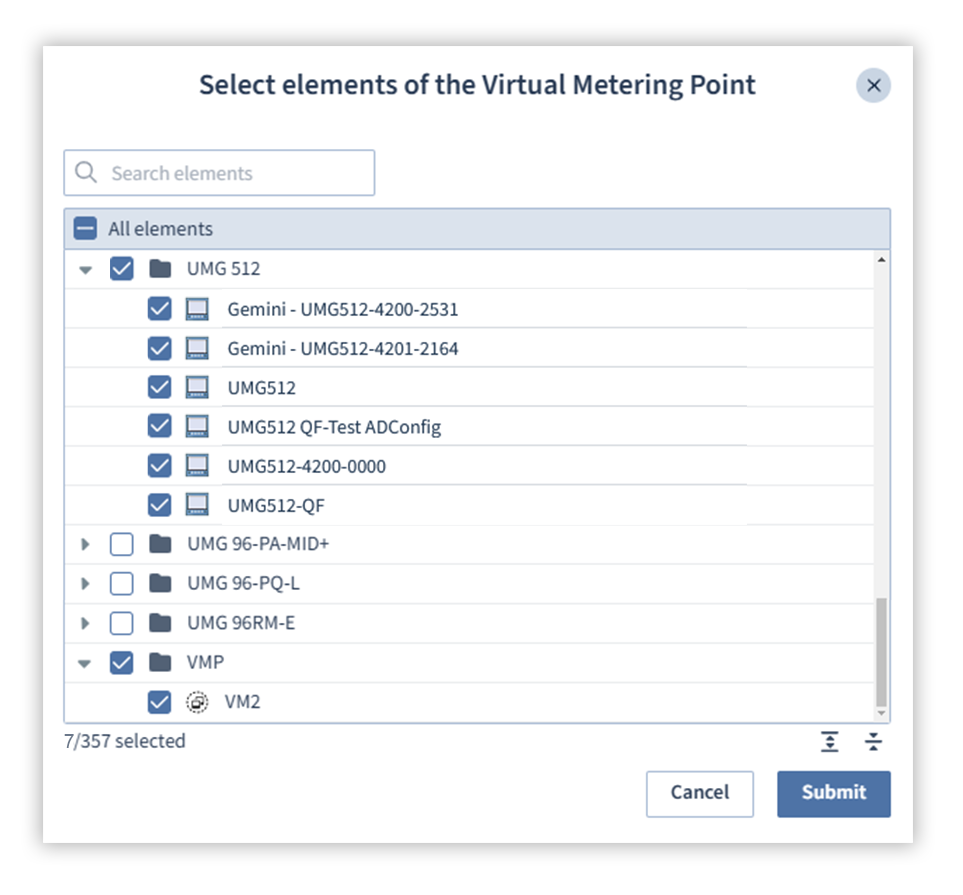Uncheck Gemini - UMG512-4200-2531 checkbox
Viewport: 963px width, 895px height.
pyautogui.click(x=159, y=309)
